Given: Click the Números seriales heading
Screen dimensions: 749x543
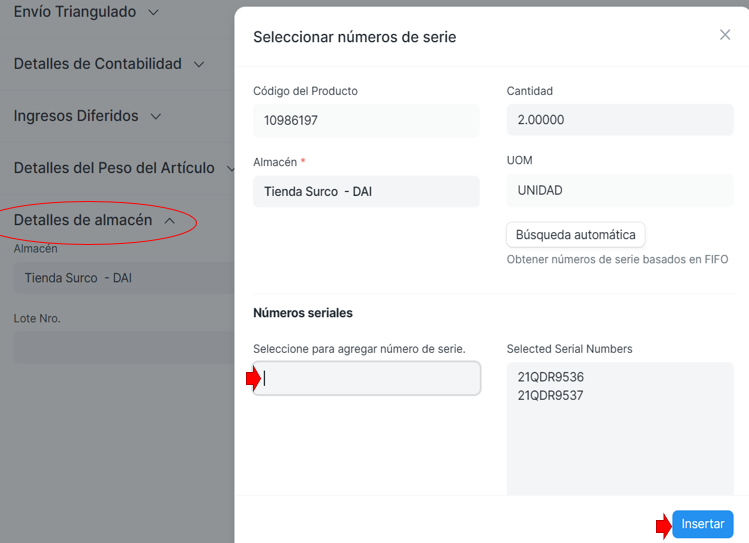Looking at the screenshot, I should (302, 313).
